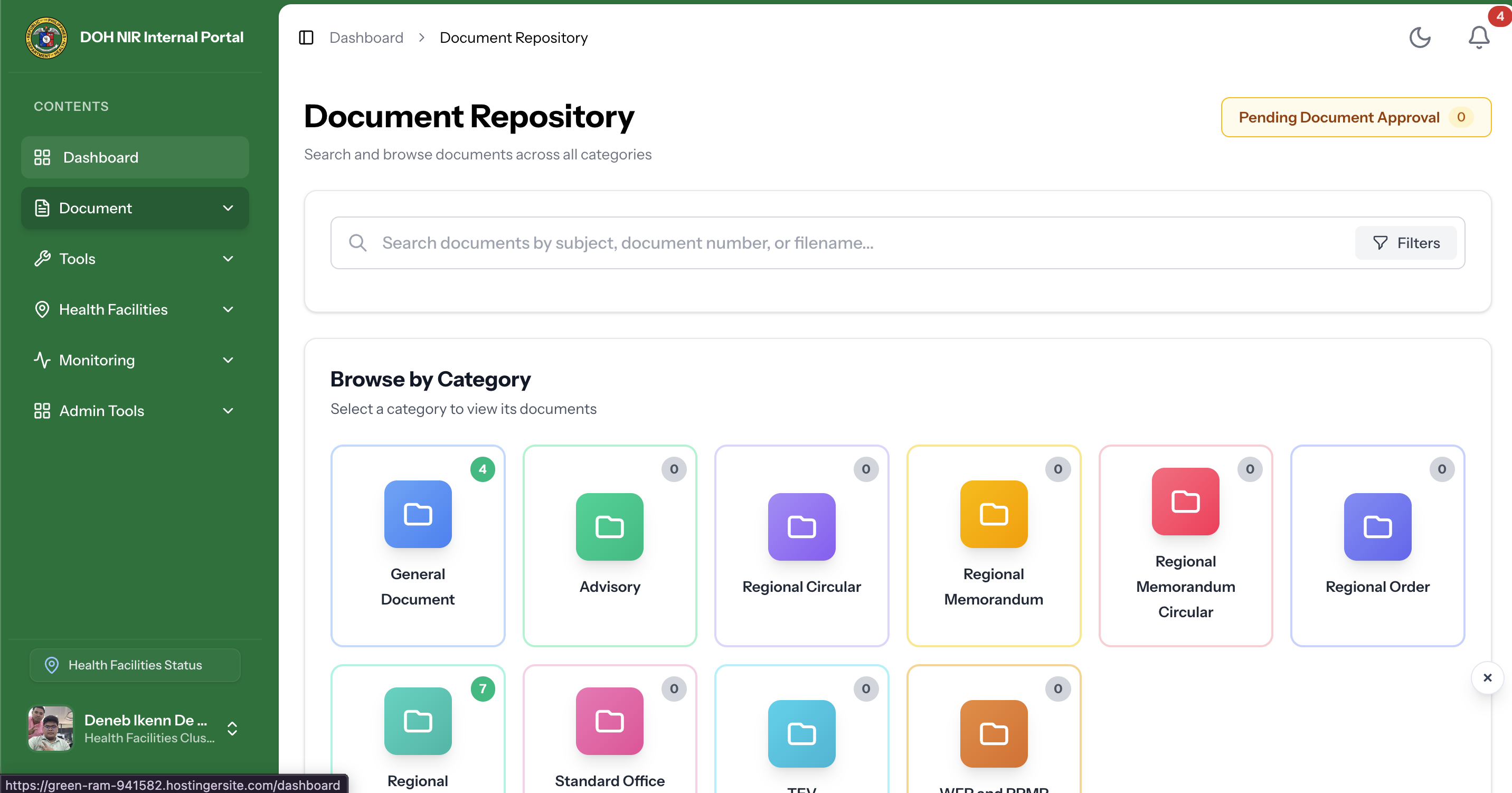Image resolution: width=1512 pixels, height=793 pixels.
Task: Switch to dark mode with moon icon
Action: (1420, 37)
